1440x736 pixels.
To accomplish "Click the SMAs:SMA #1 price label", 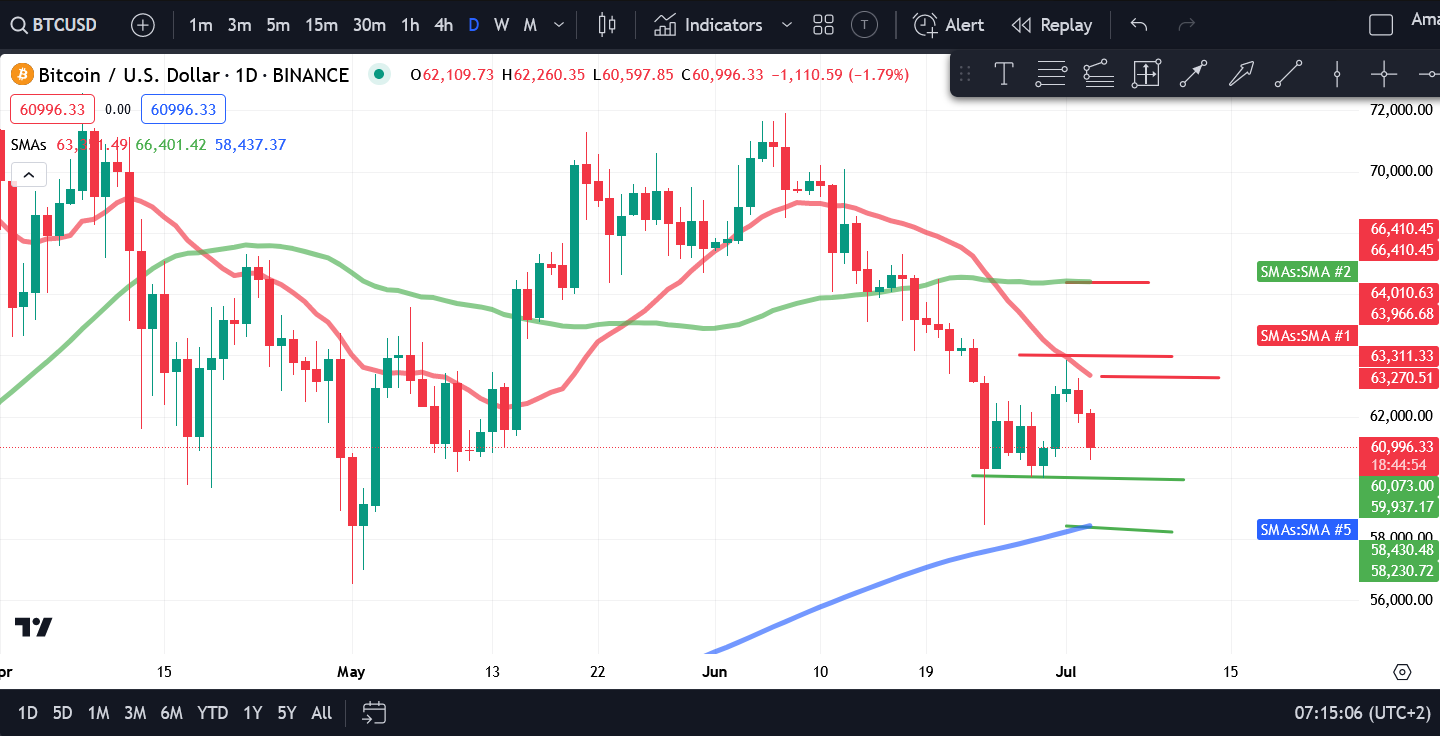I will [1305, 336].
